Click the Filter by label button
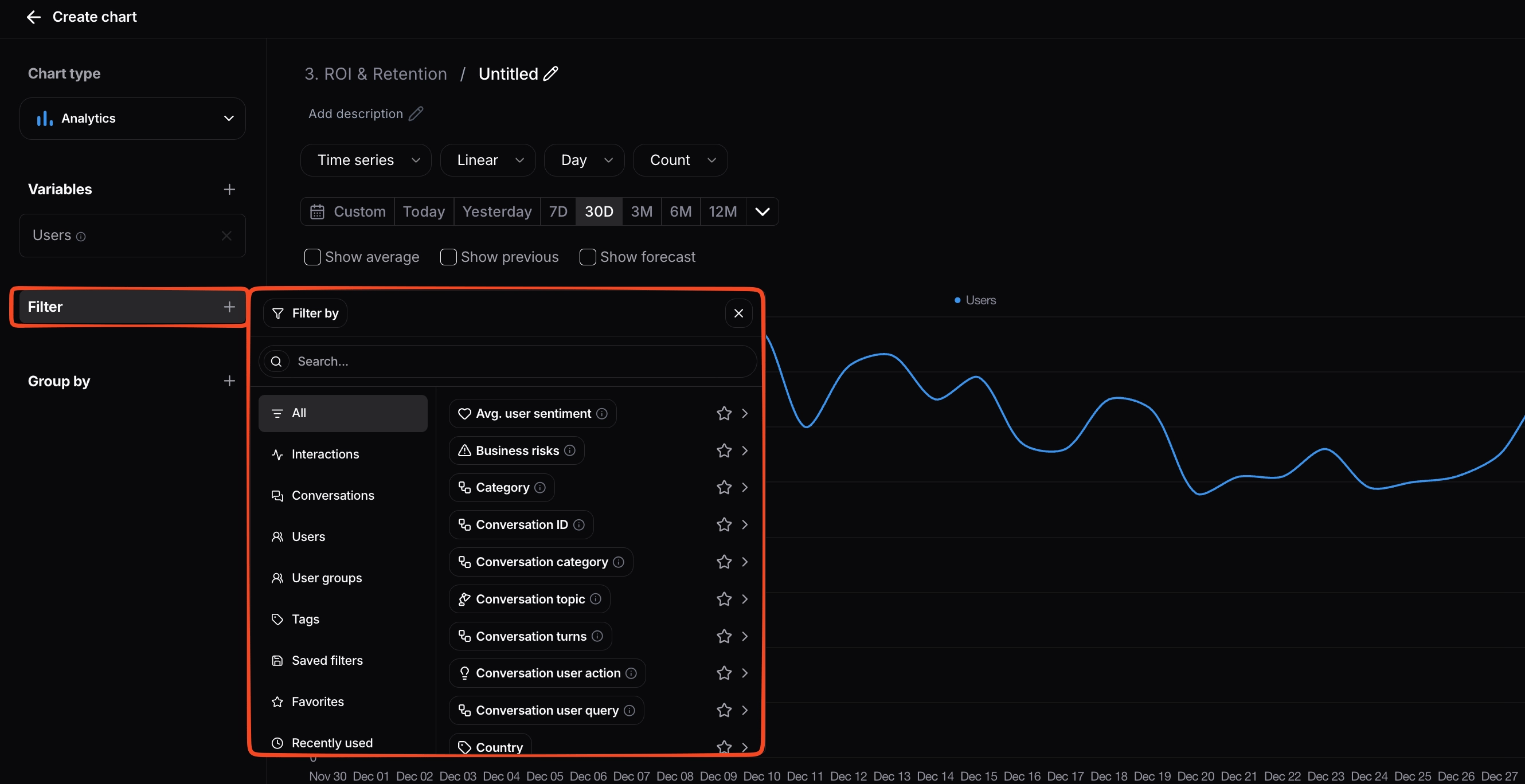The image size is (1525, 784). 306,313
